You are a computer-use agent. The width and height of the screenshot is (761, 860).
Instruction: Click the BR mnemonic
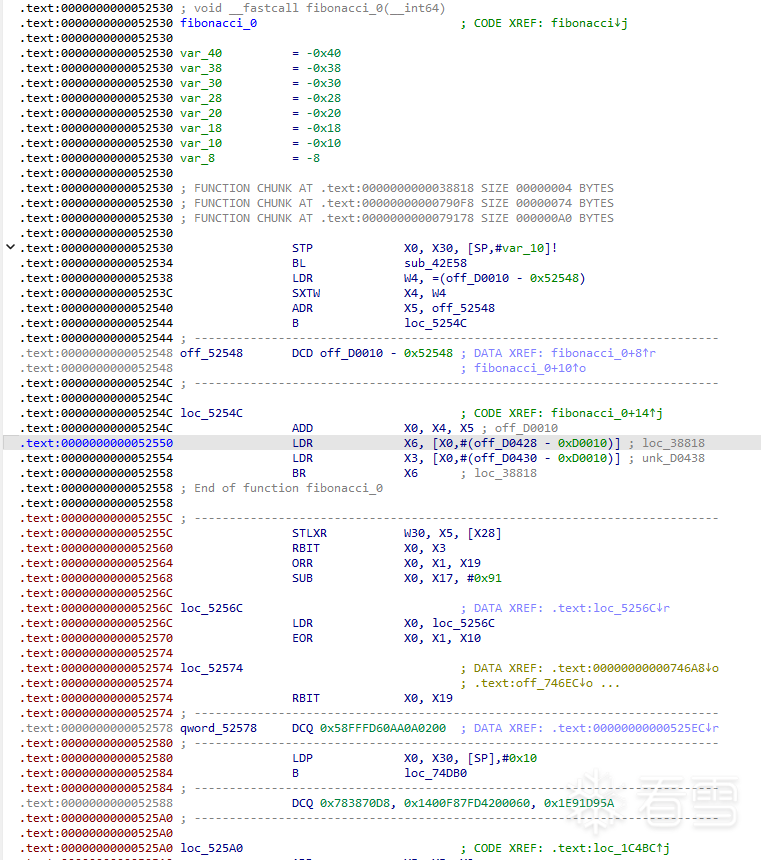point(301,472)
